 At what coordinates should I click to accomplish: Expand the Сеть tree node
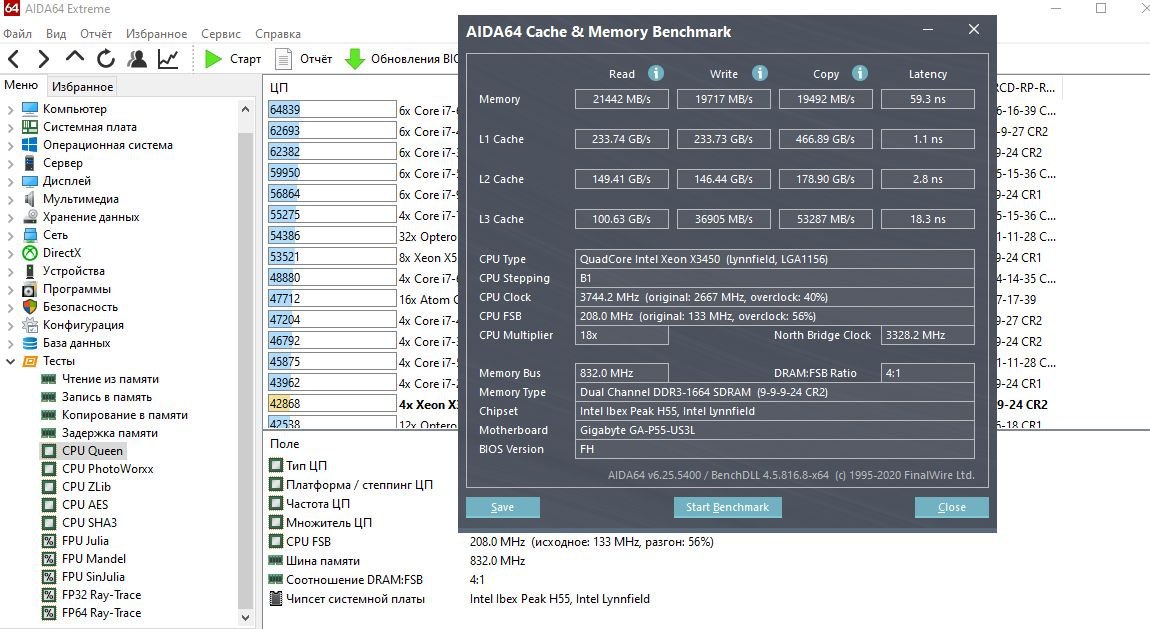pos(10,235)
